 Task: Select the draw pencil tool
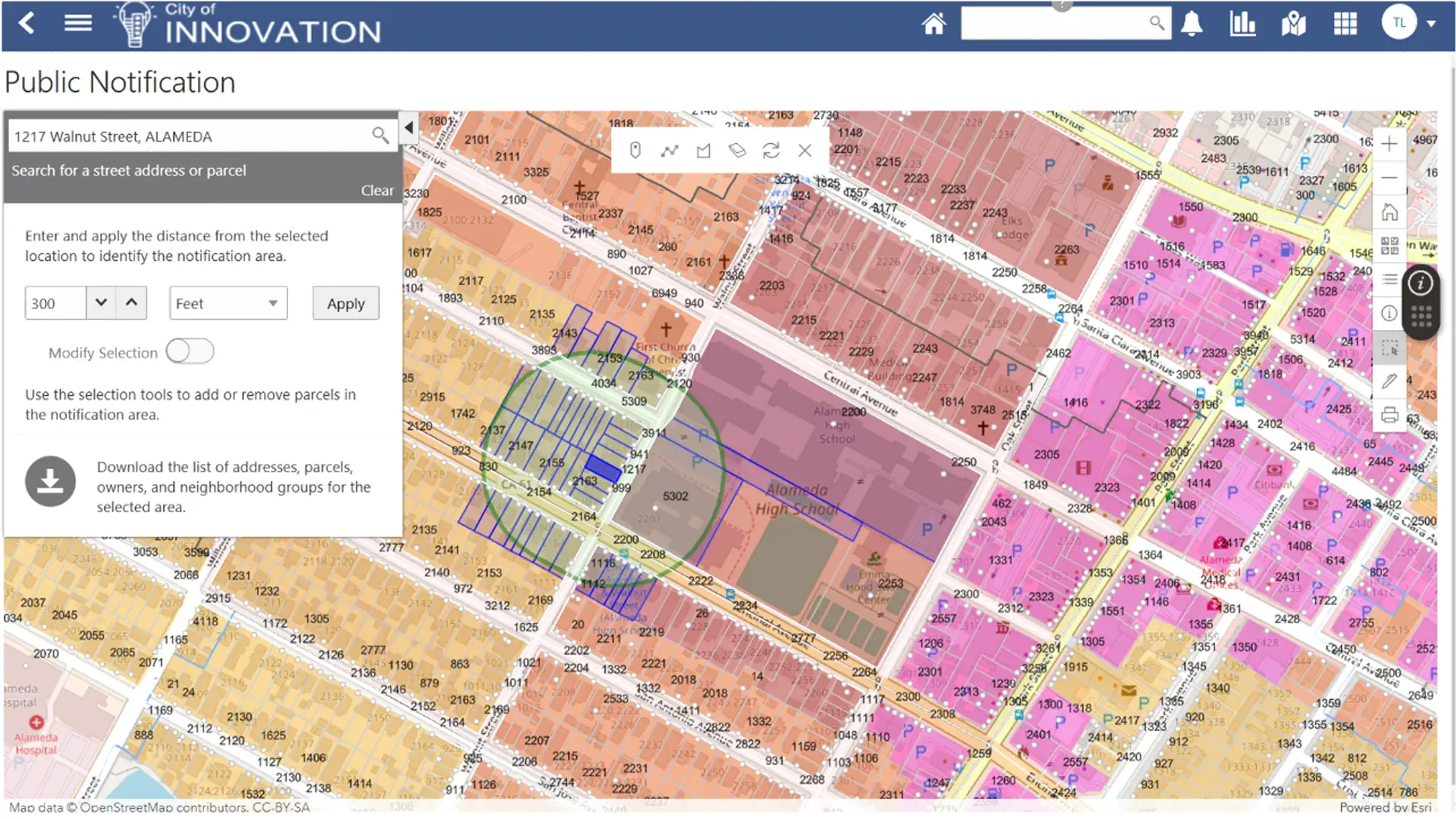point(1389,381)
